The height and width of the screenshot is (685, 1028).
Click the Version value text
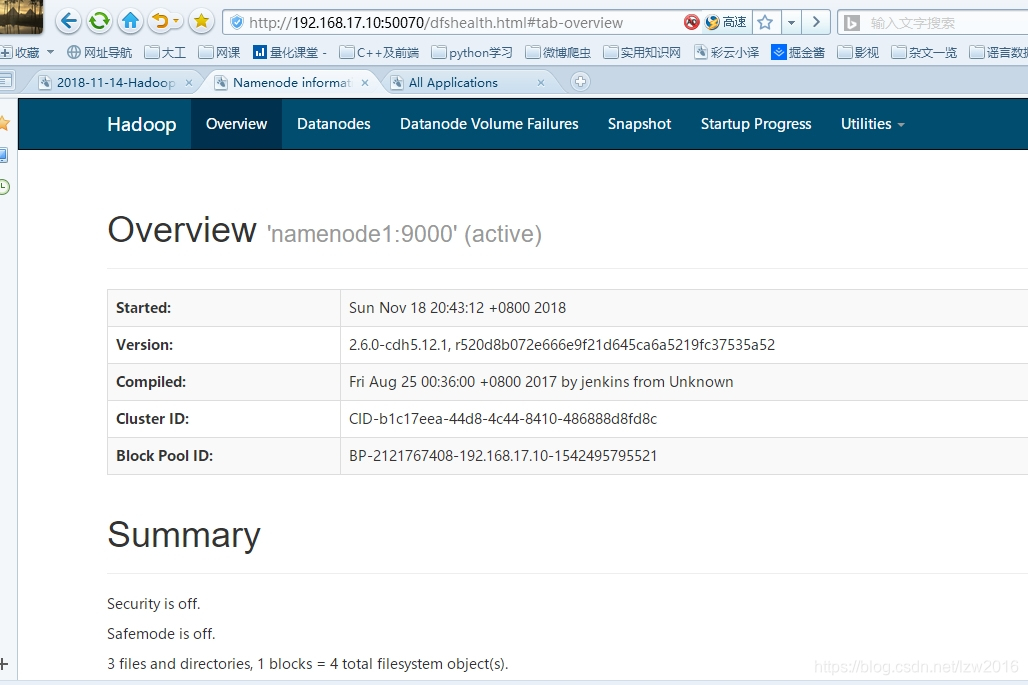(x=562, y=345)
